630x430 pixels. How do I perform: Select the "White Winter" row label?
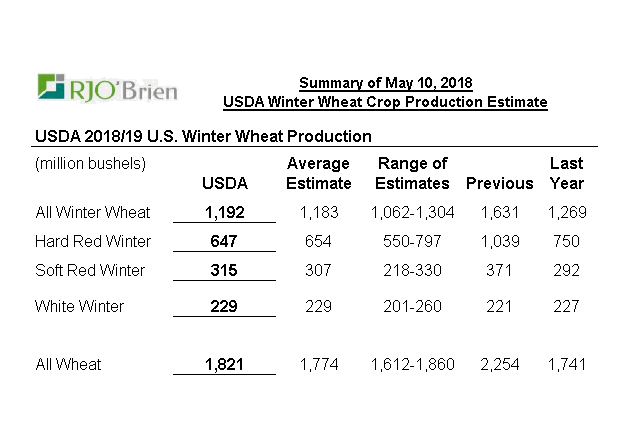click(x=79, y=306)
